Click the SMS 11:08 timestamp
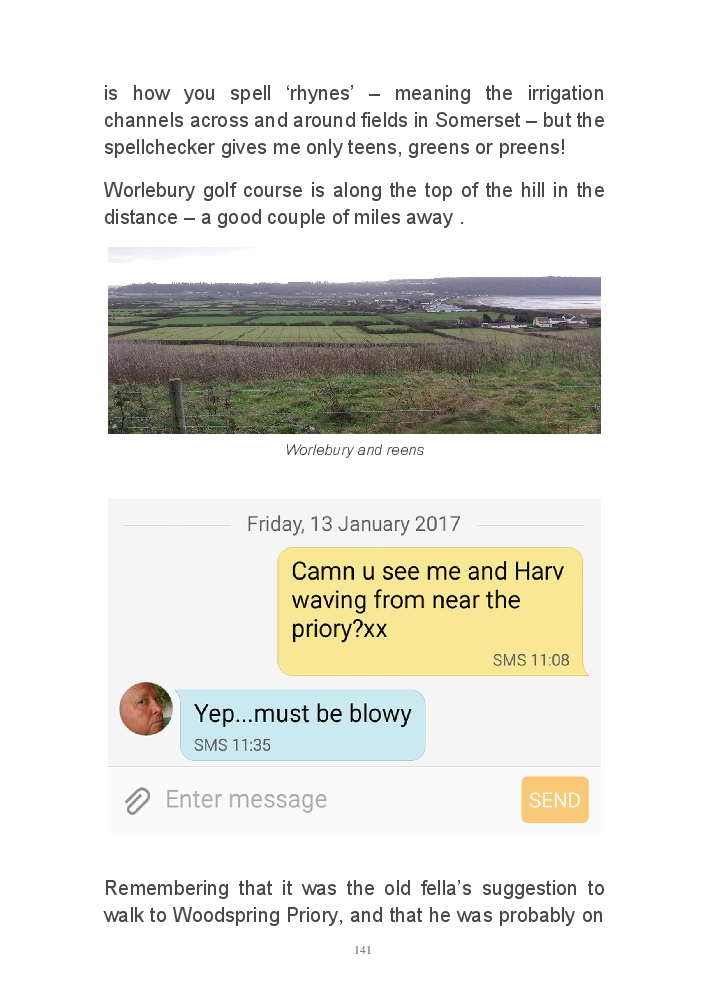This screenshot has width=709, height=992. pyautogui.click(x=531, y=660)
